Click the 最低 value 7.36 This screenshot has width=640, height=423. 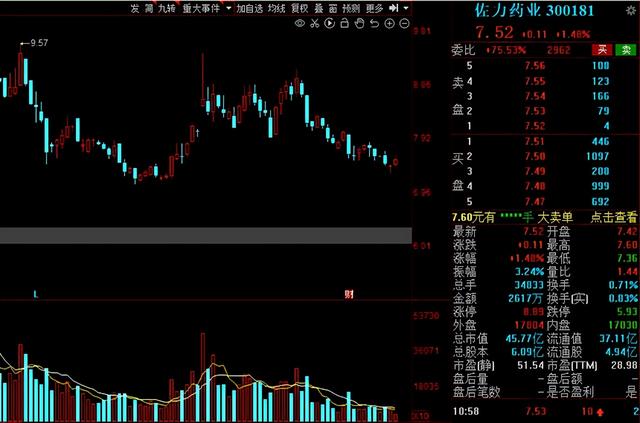tap(627, 258)
